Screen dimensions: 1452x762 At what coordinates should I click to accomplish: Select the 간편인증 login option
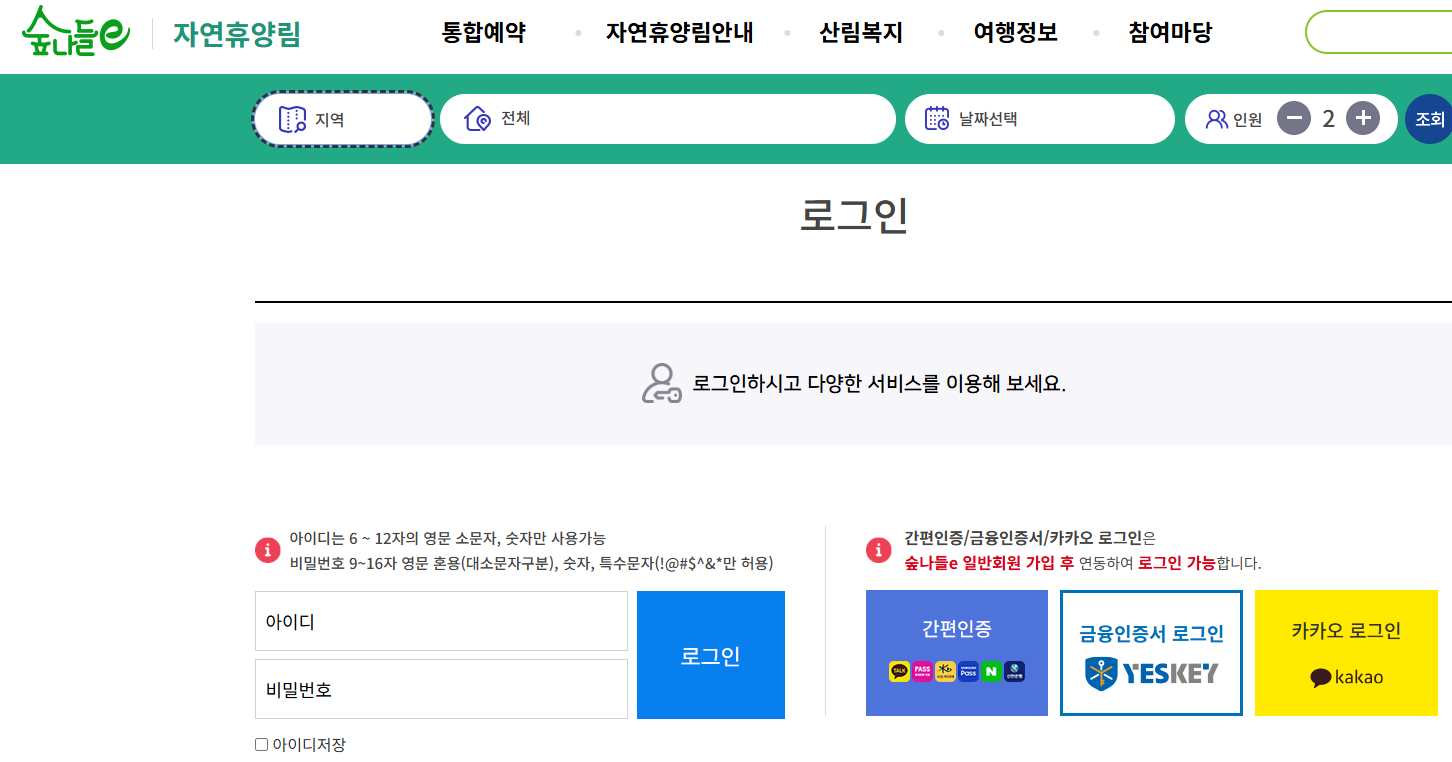point(957,653)
